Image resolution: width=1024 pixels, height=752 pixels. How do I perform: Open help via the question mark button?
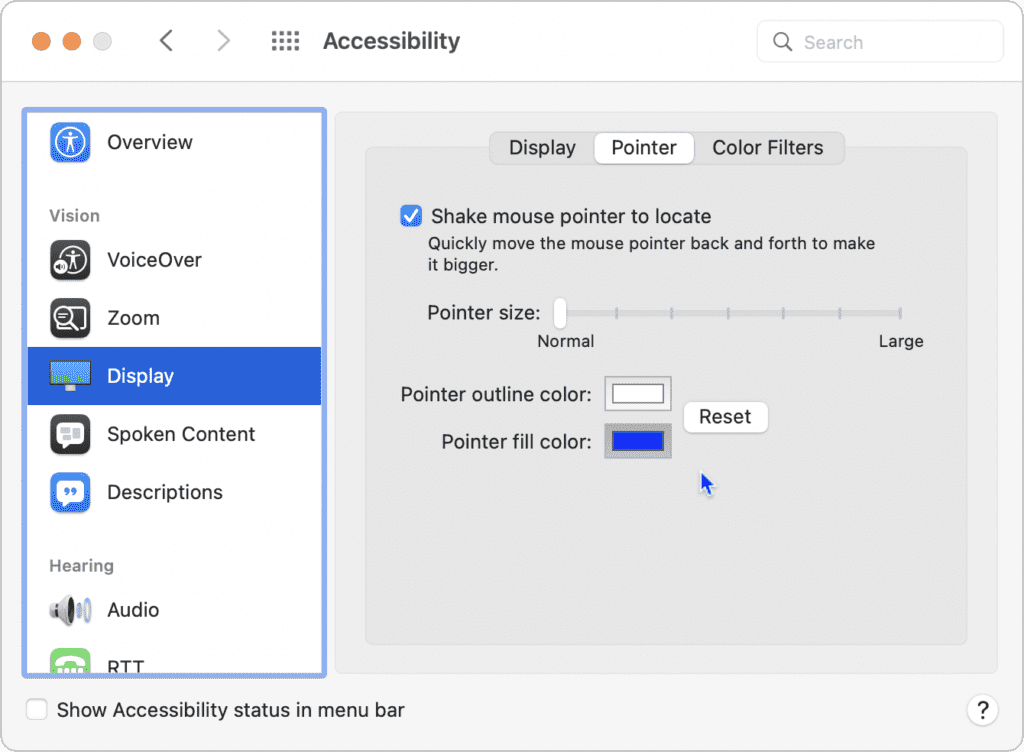pos(983,710)
